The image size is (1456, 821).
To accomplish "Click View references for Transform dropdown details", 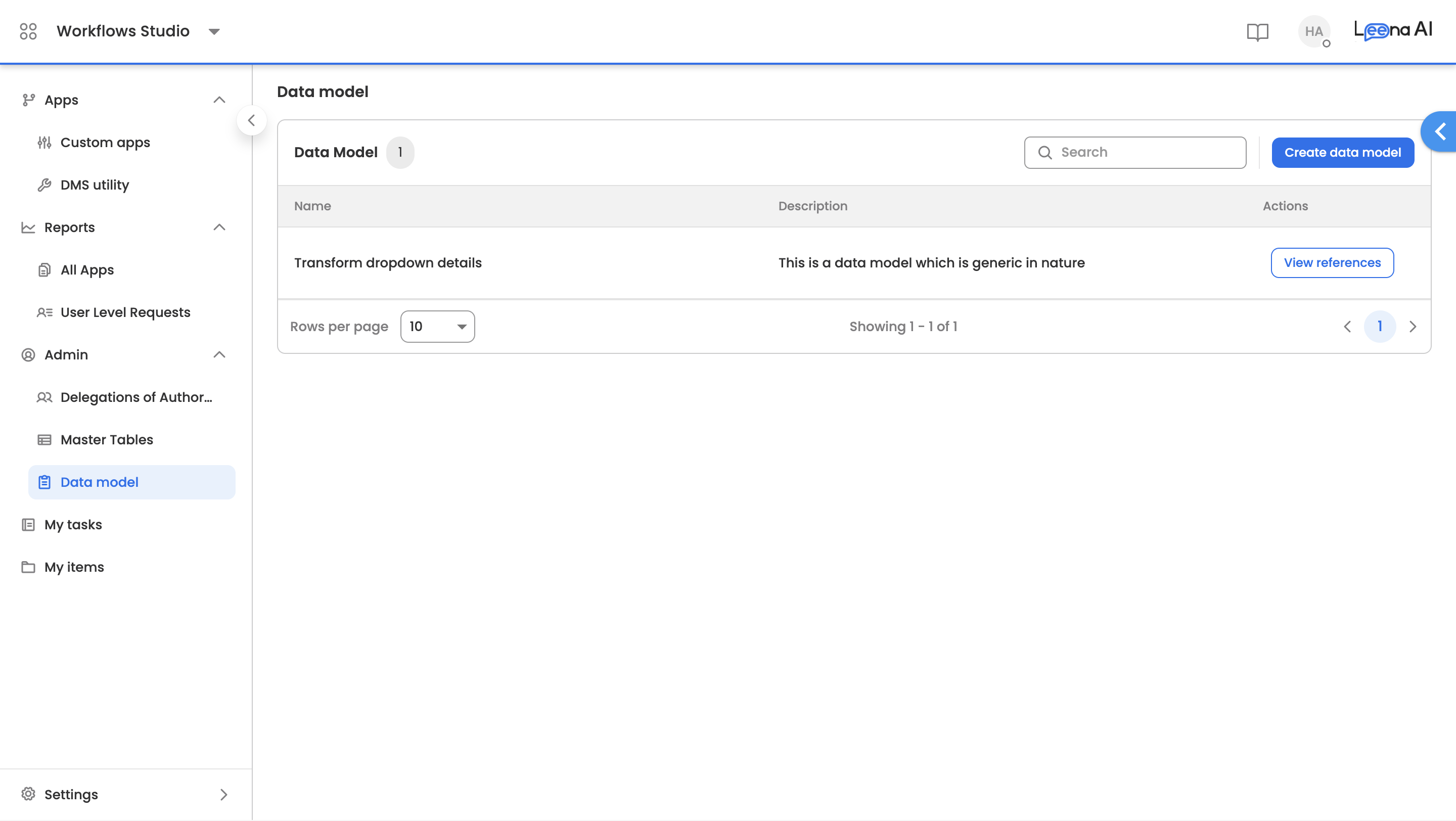I will (x=1332, y=263).
